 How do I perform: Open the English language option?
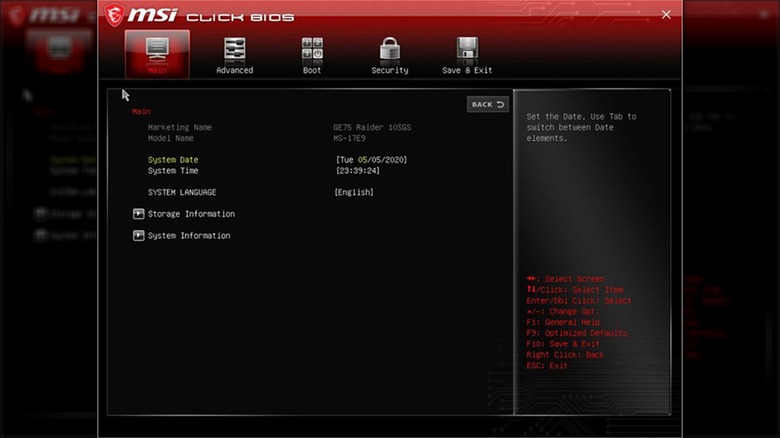point(354,192)
